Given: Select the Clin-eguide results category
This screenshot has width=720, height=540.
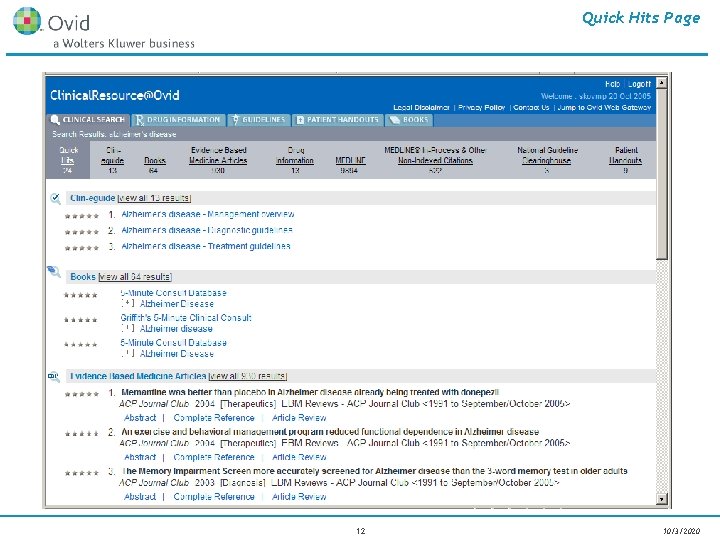Looking at the screenshot, I should [x=112, y=160].
